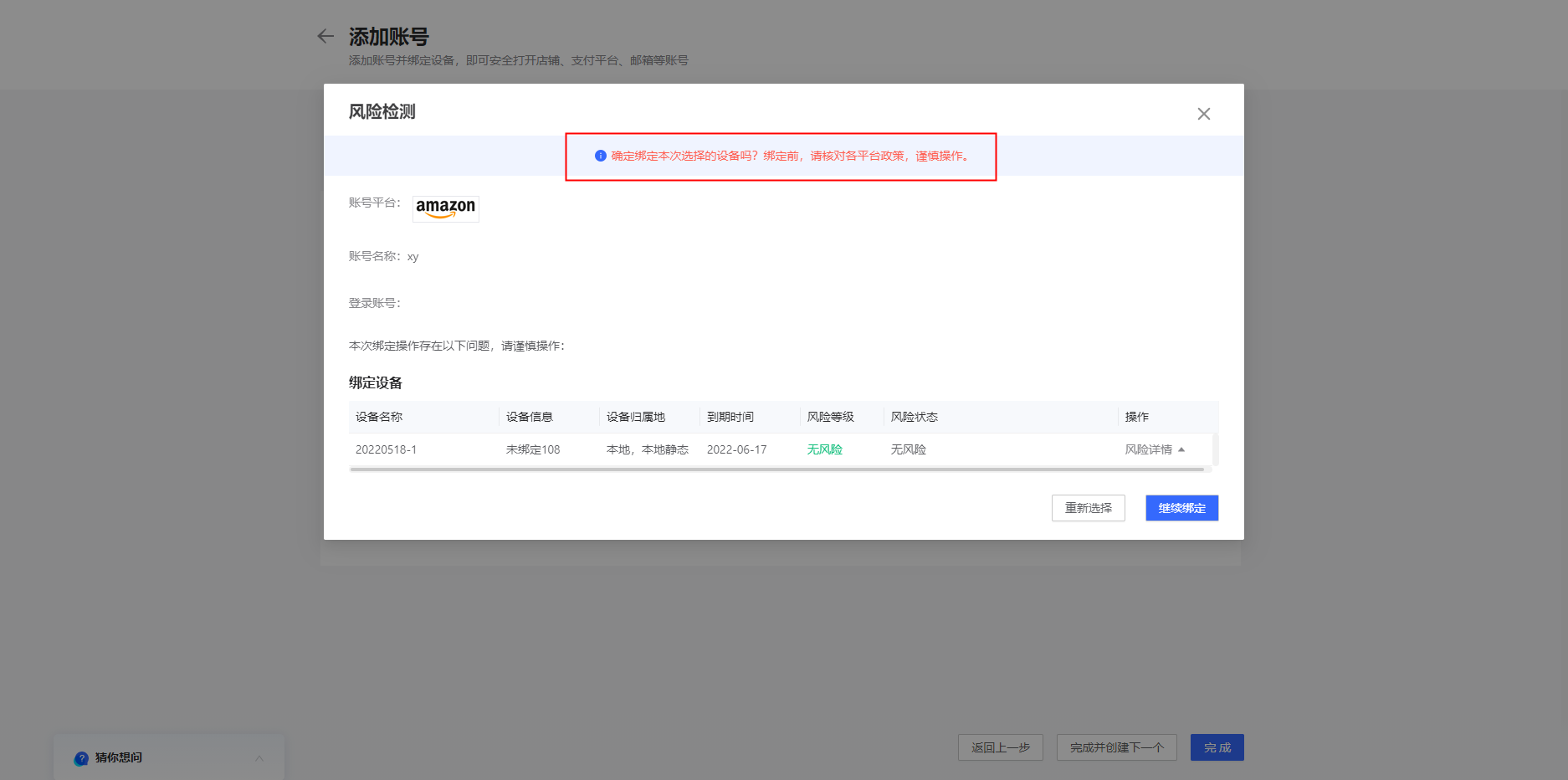The image size is (1568, 780).
Task: Click the 风险状态 column header
Action: (913, 416)
